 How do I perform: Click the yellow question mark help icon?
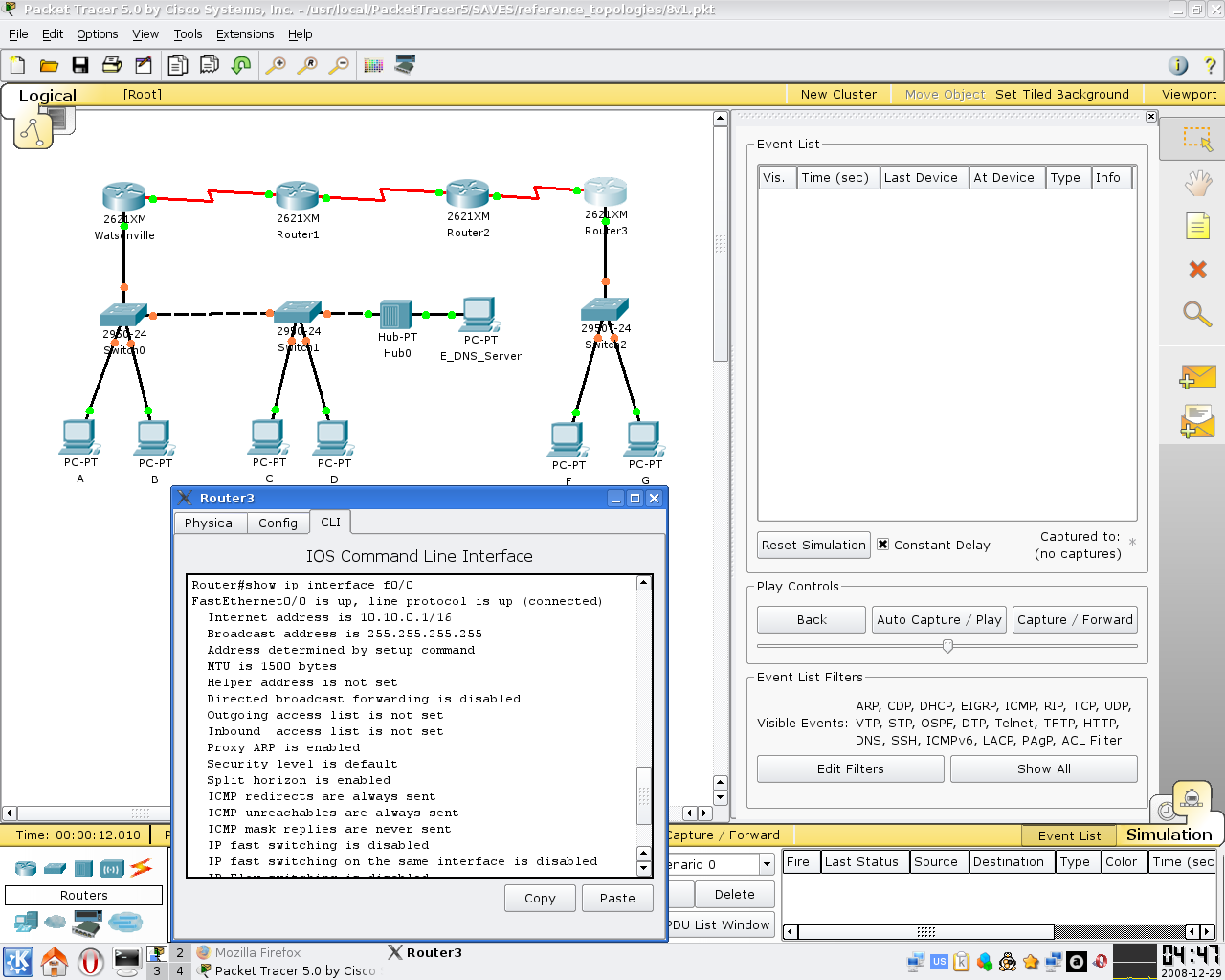(1210, 65)
